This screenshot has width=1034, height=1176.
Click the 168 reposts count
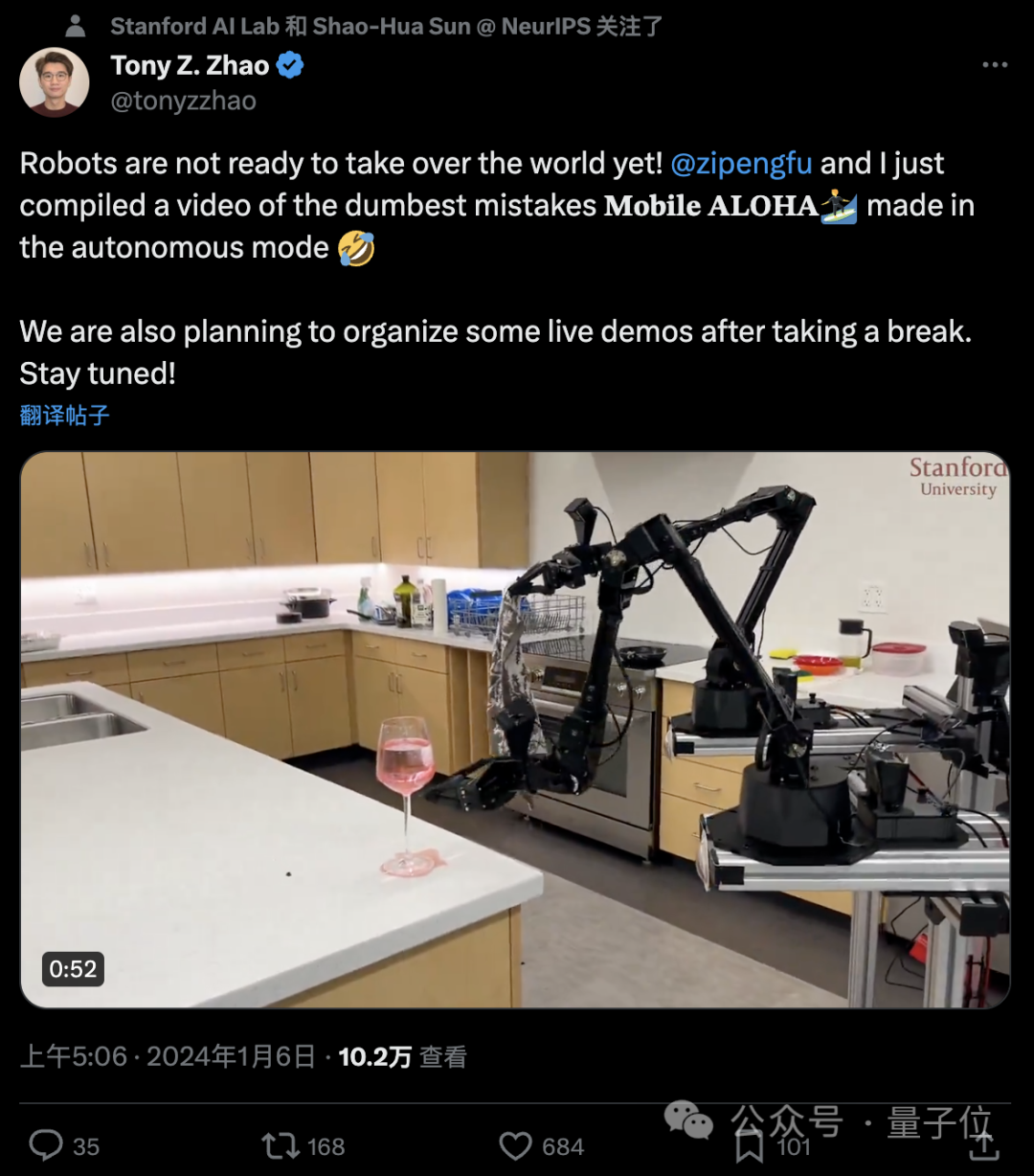[x=326, y=1146]
